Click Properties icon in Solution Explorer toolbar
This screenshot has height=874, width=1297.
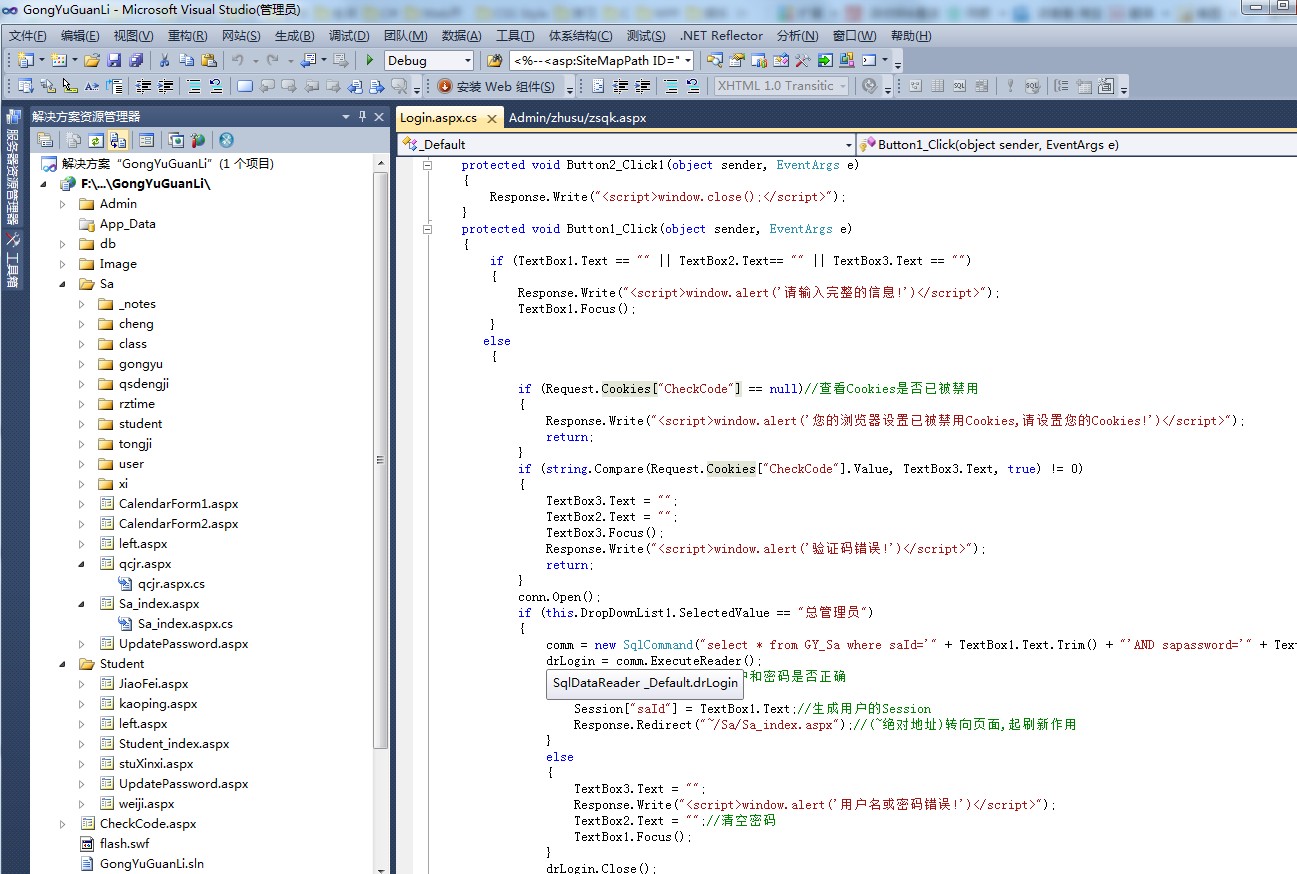coord(45,140)
